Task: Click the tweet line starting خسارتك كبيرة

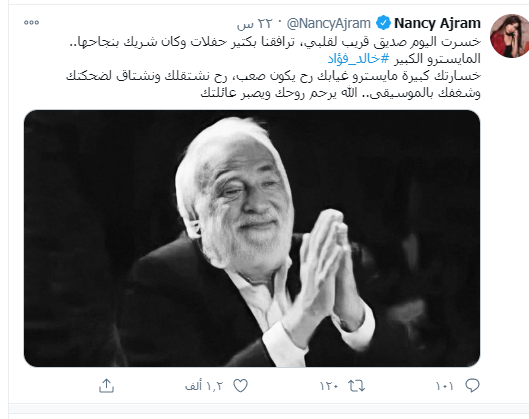Action: (x=273, y=76)
